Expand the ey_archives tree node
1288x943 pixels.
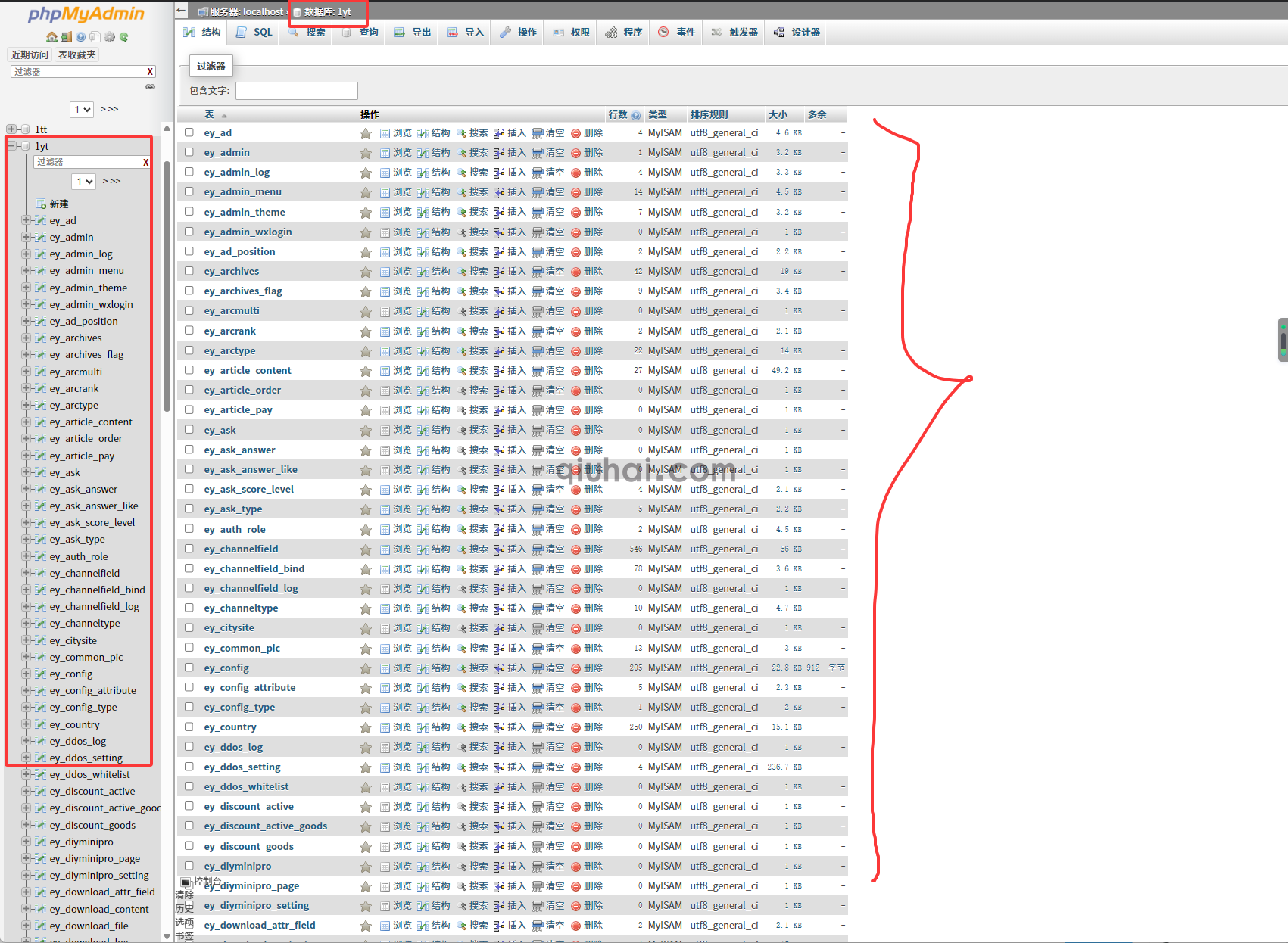coord(27,338)
